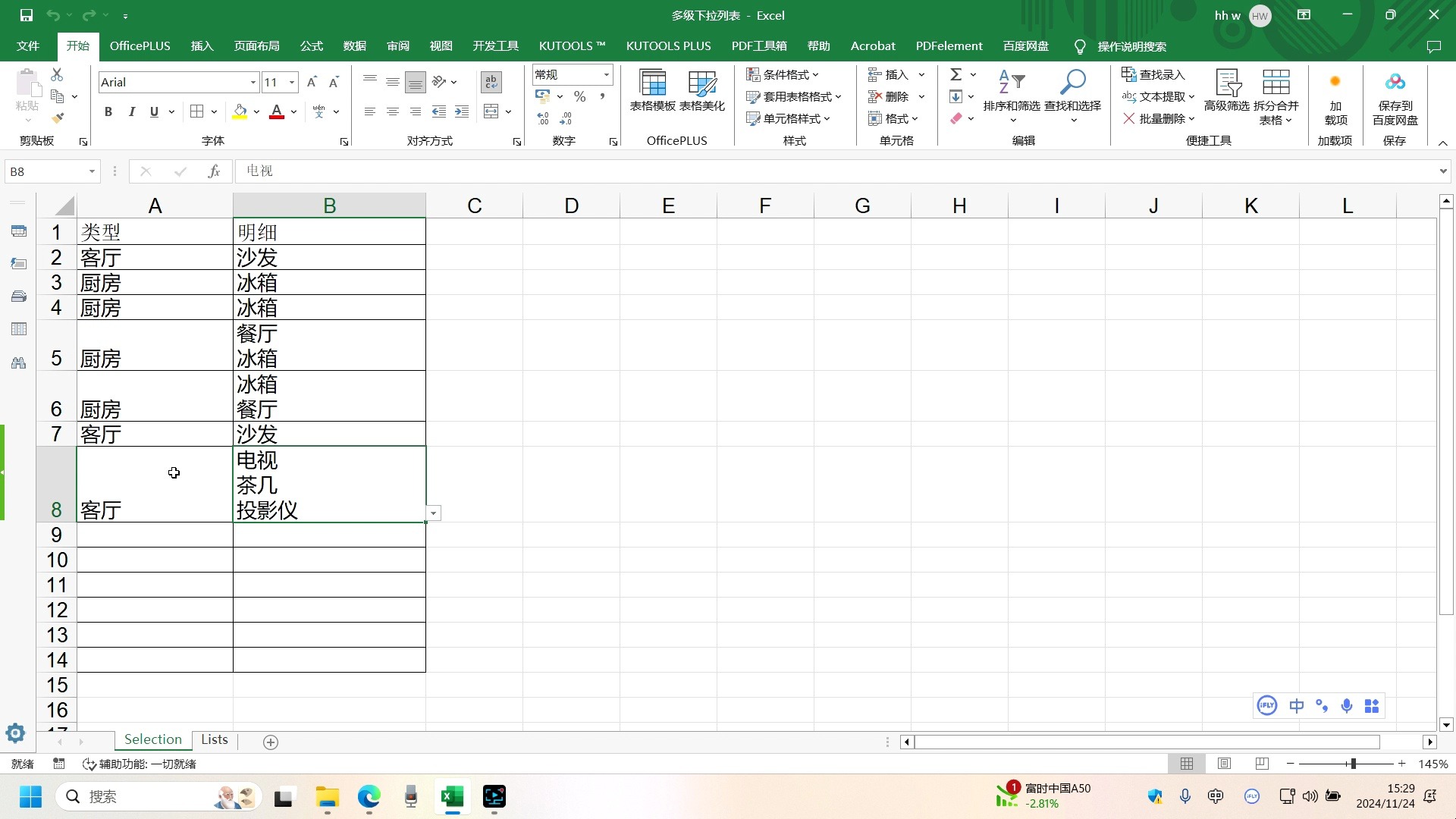The height and width of the screenshot is (819, 1456).
Task: Click the AutoSum sigma icon
Action: pos(956,74)
